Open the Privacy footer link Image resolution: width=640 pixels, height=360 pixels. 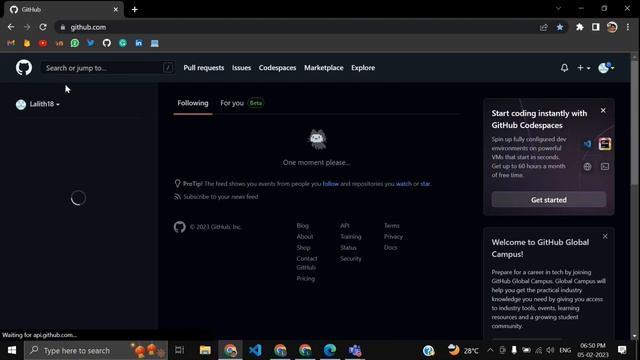(393, 236)
